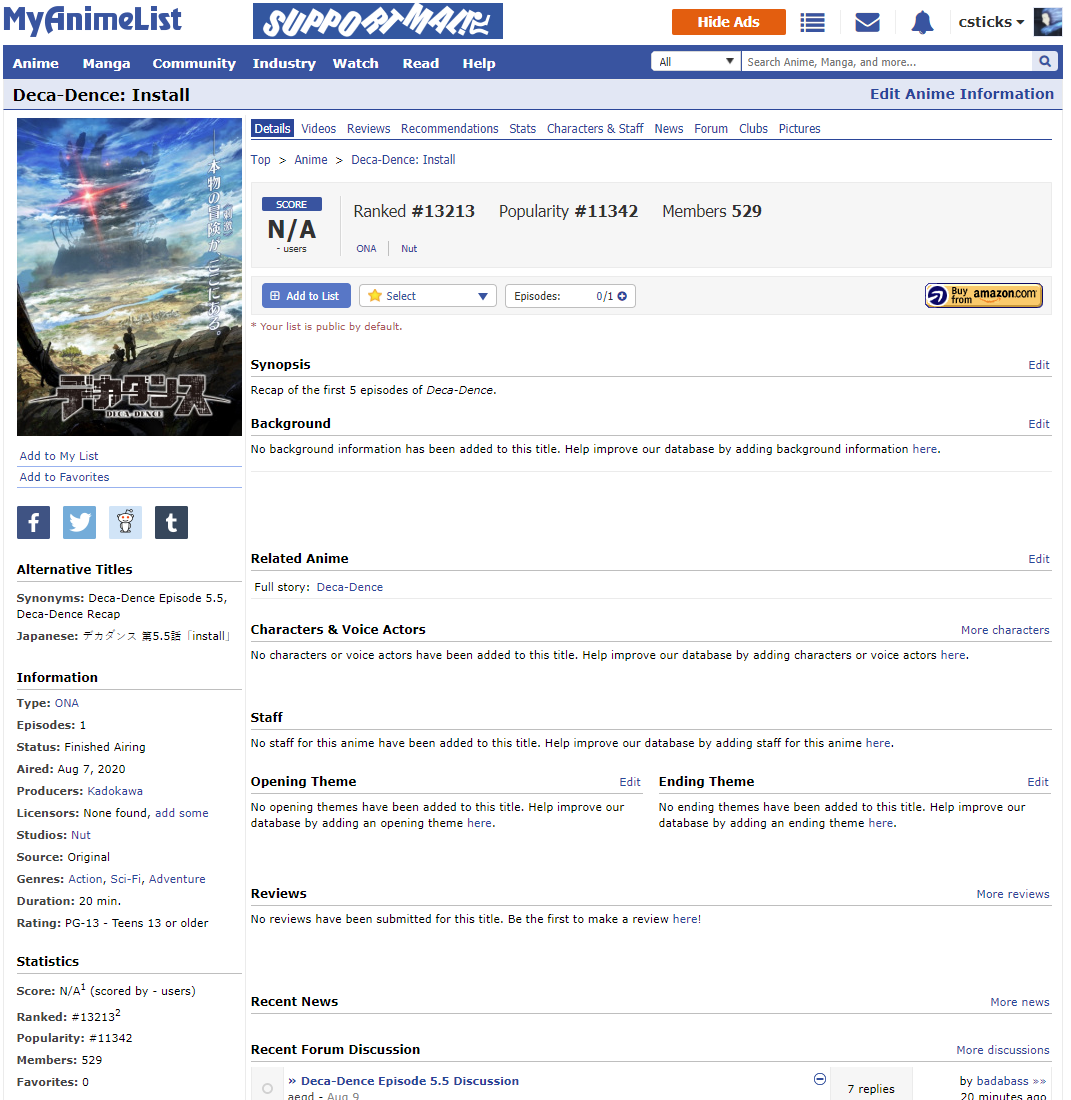Click the Hide Ads button
The width and height of the screenshot is (1071, 1100).
click(729, 22)
